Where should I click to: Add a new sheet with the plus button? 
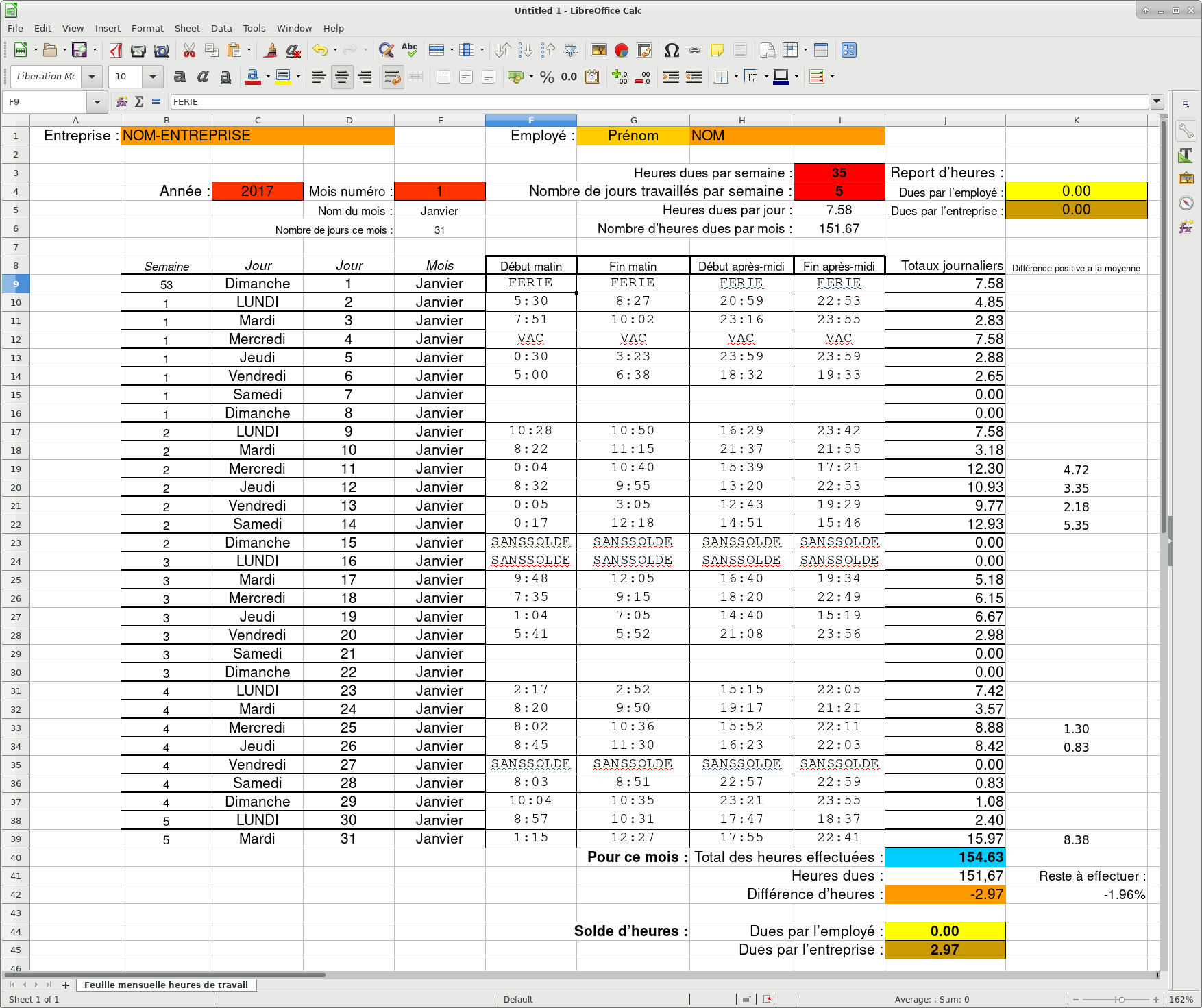point(66,985)
